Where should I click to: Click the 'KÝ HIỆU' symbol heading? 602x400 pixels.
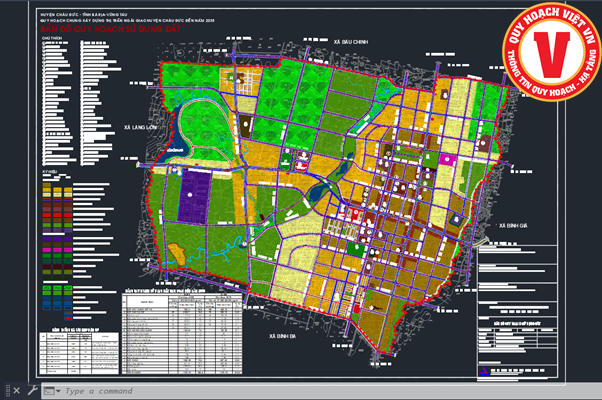click(50, 172)
